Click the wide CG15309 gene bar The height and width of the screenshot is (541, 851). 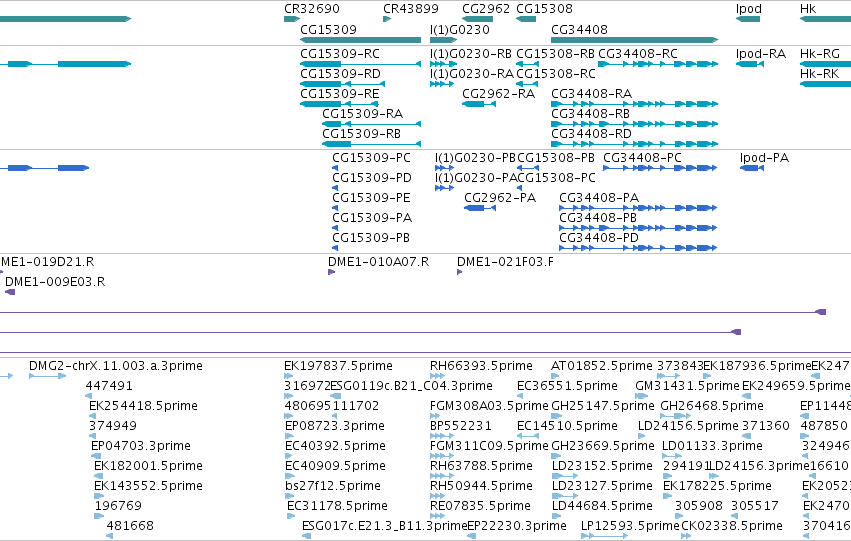(x=360, y=40)
